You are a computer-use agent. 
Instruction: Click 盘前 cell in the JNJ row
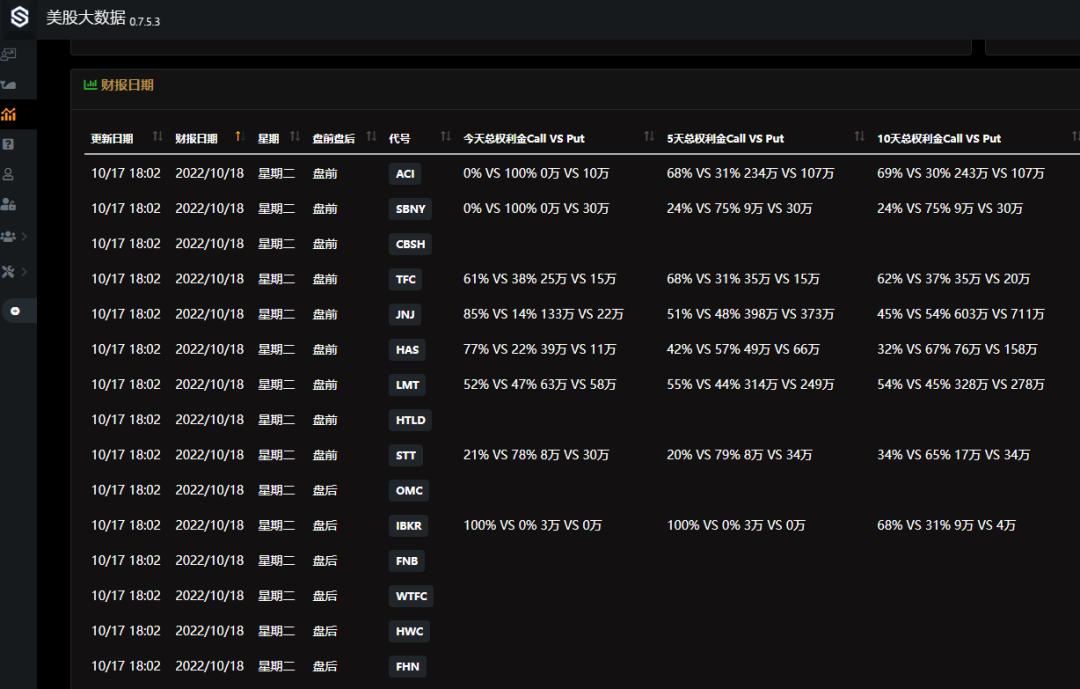[x=325, y=314]
